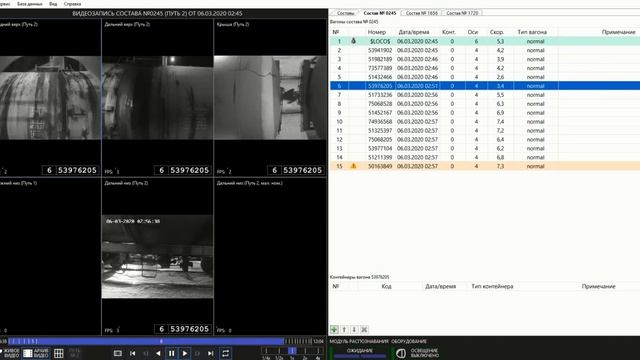
Task: Toggle loop playback icon
Action: pos(225,353)
